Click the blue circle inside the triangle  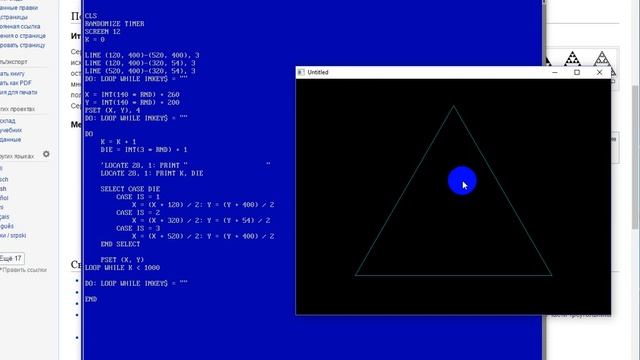coord(462,180)
